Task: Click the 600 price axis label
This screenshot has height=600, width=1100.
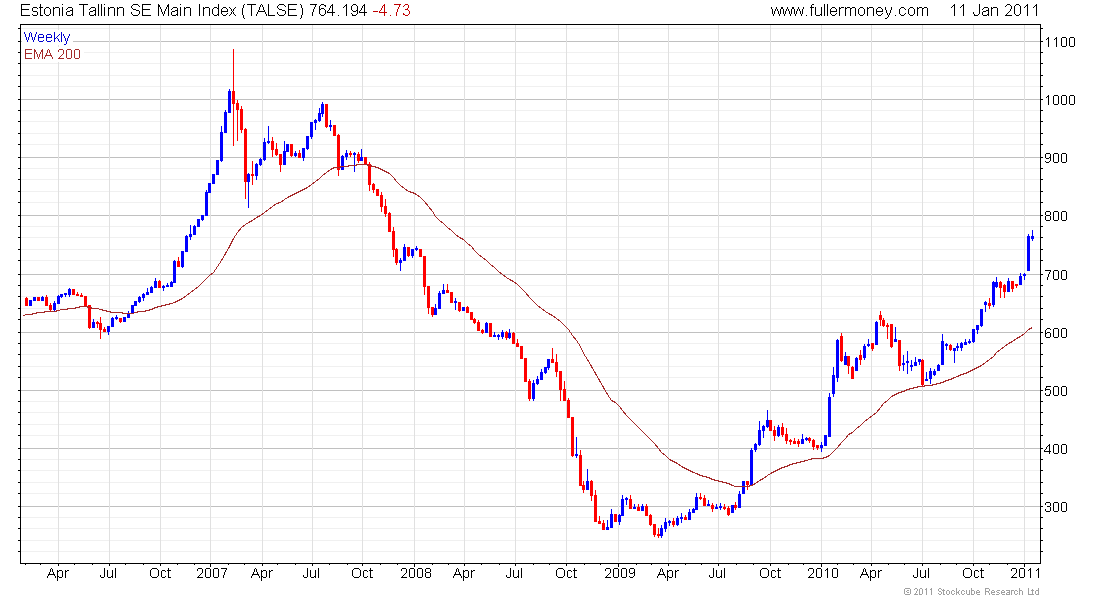Action: 1056,333
